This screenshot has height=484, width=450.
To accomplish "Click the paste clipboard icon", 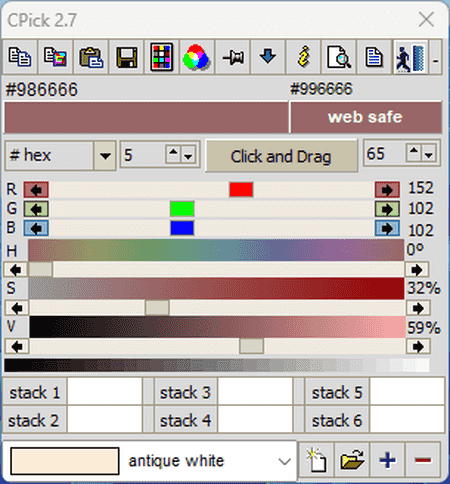I will point(91,57).
